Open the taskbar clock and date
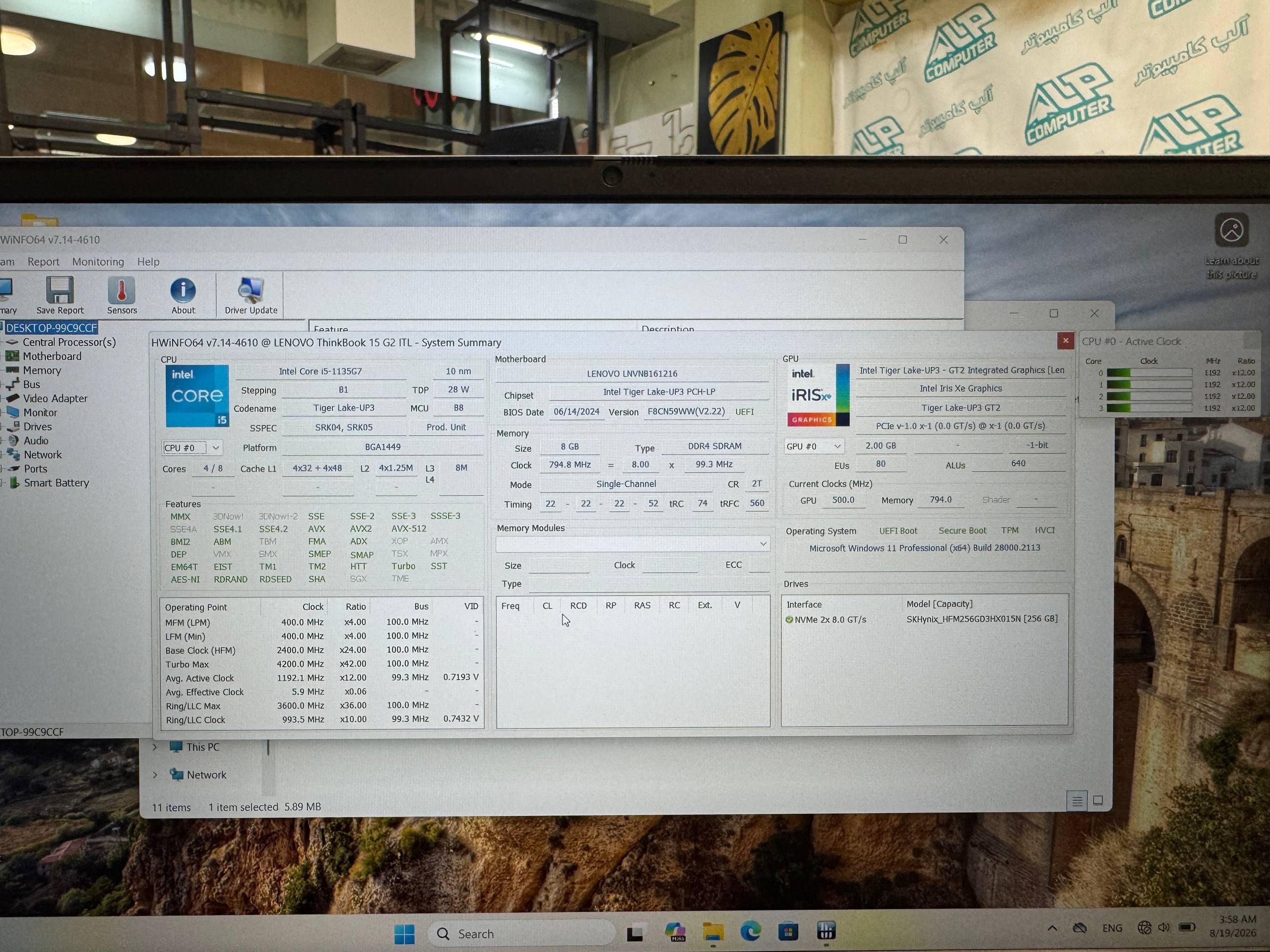 (1233, 926)
